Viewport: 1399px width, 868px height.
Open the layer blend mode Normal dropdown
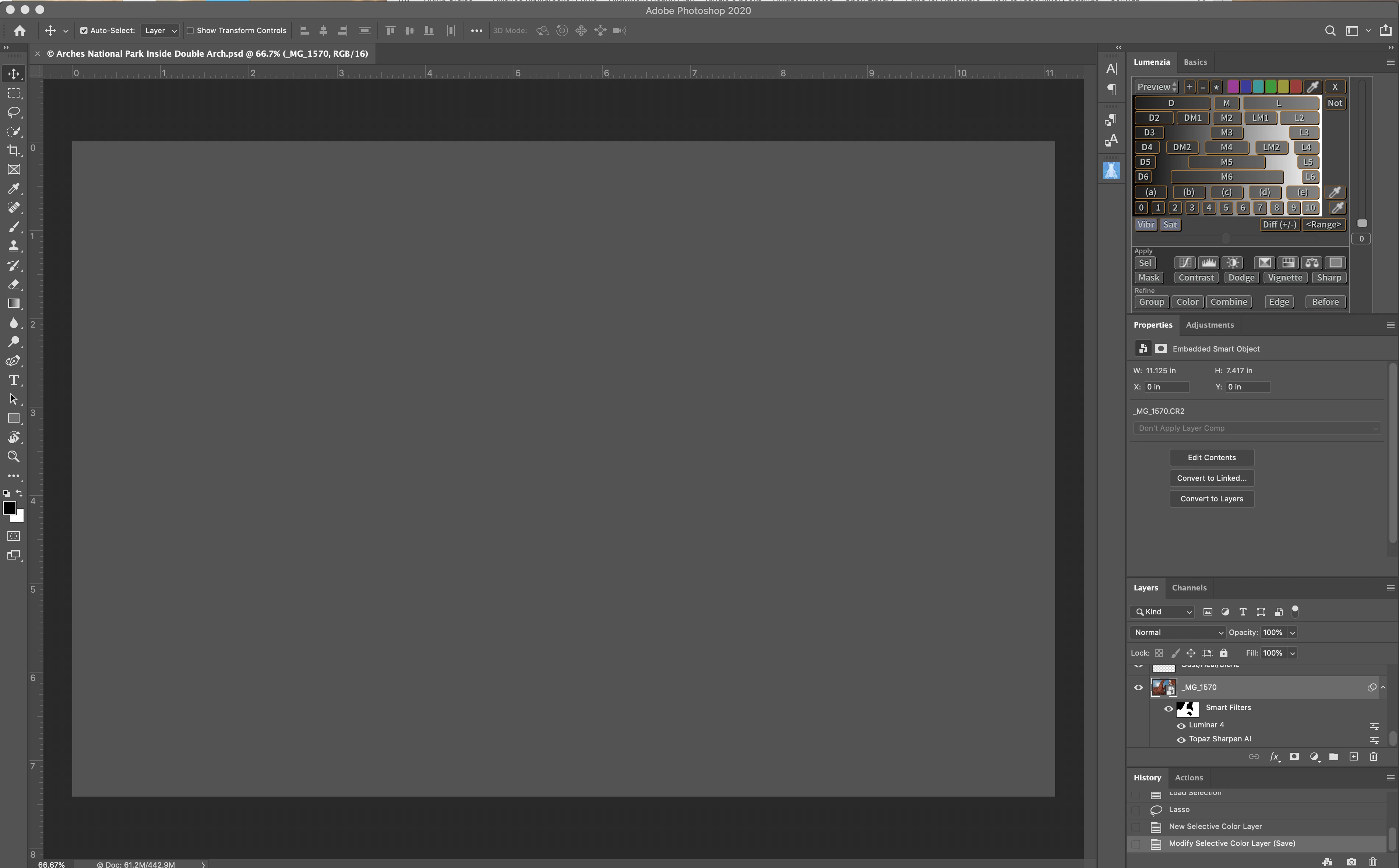pyautogui.click(x=1177, y=632)
